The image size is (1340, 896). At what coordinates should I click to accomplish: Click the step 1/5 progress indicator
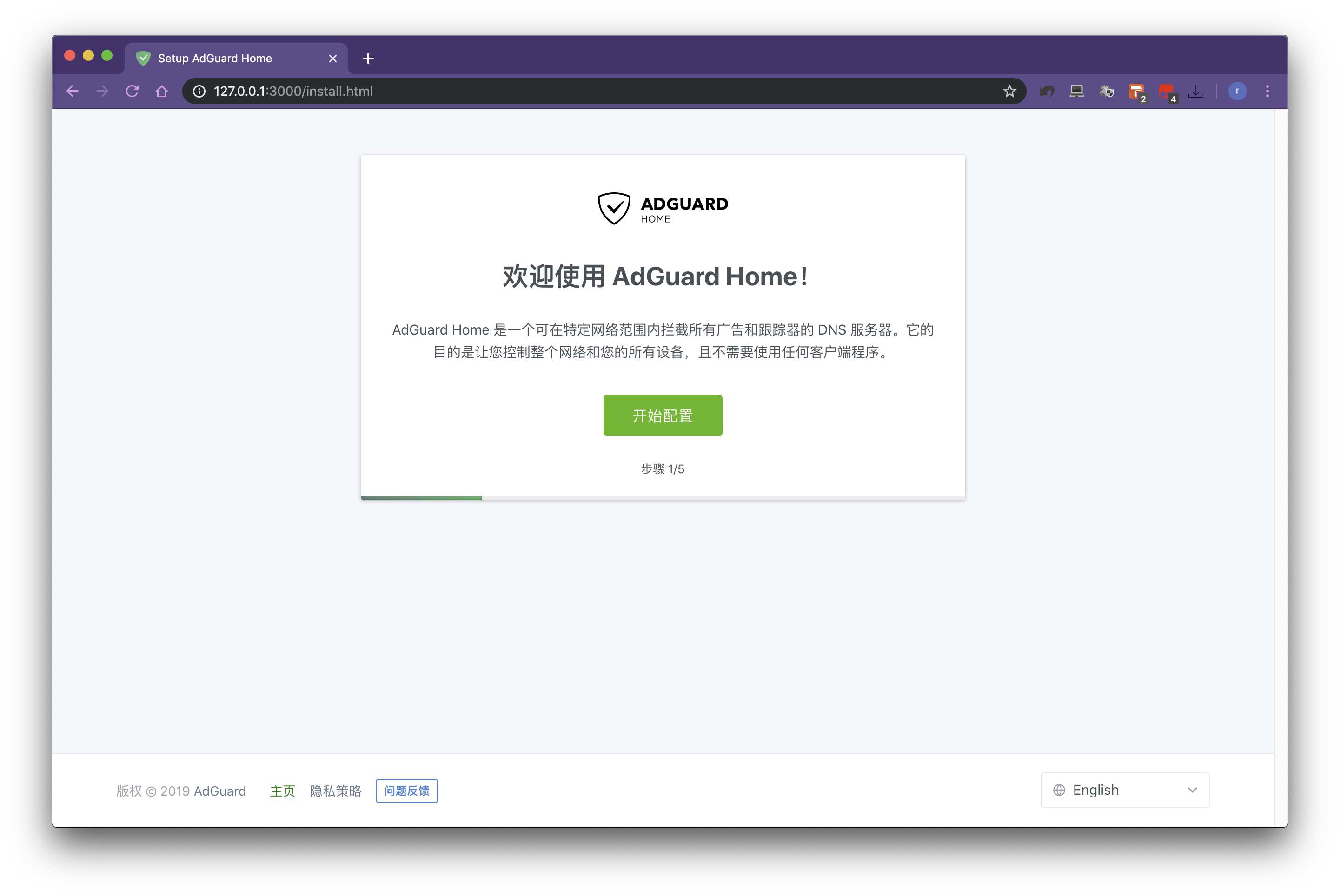tap(662, 468)
